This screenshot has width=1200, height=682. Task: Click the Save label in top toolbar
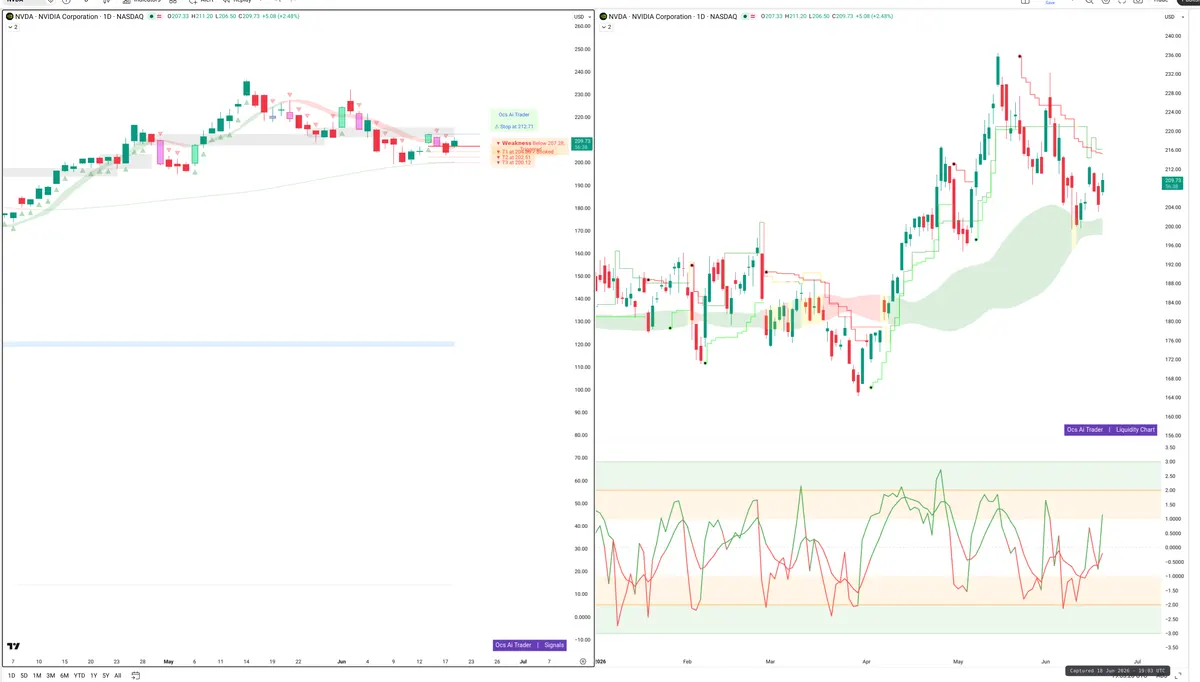[1049, 3]
